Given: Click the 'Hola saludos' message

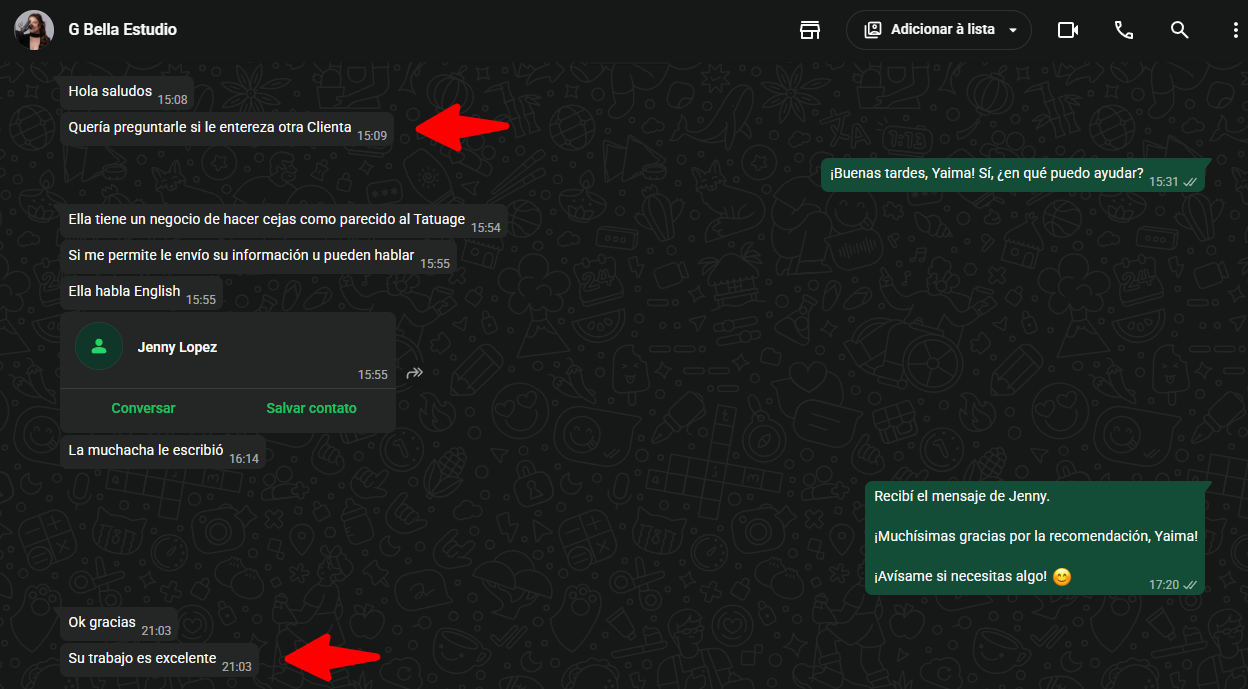Looking at the screenshot, I should point(126,92).
